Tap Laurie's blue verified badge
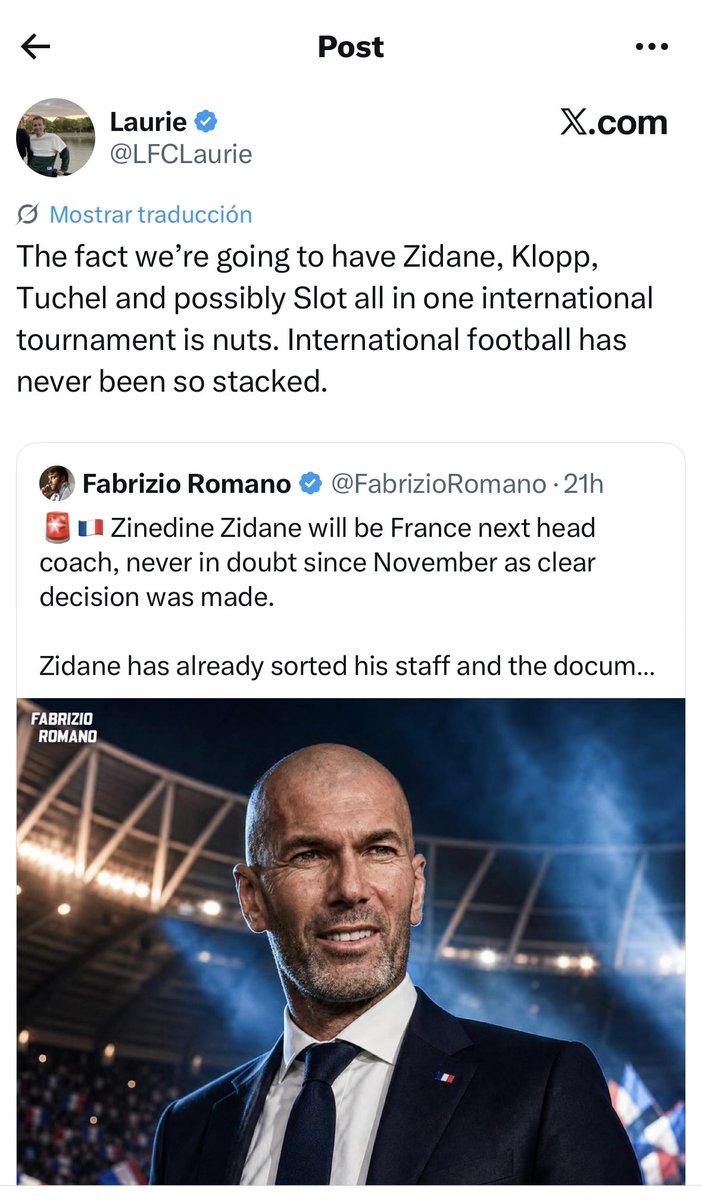This screenshot has height=1200, width=702. [x=207, y=122]
